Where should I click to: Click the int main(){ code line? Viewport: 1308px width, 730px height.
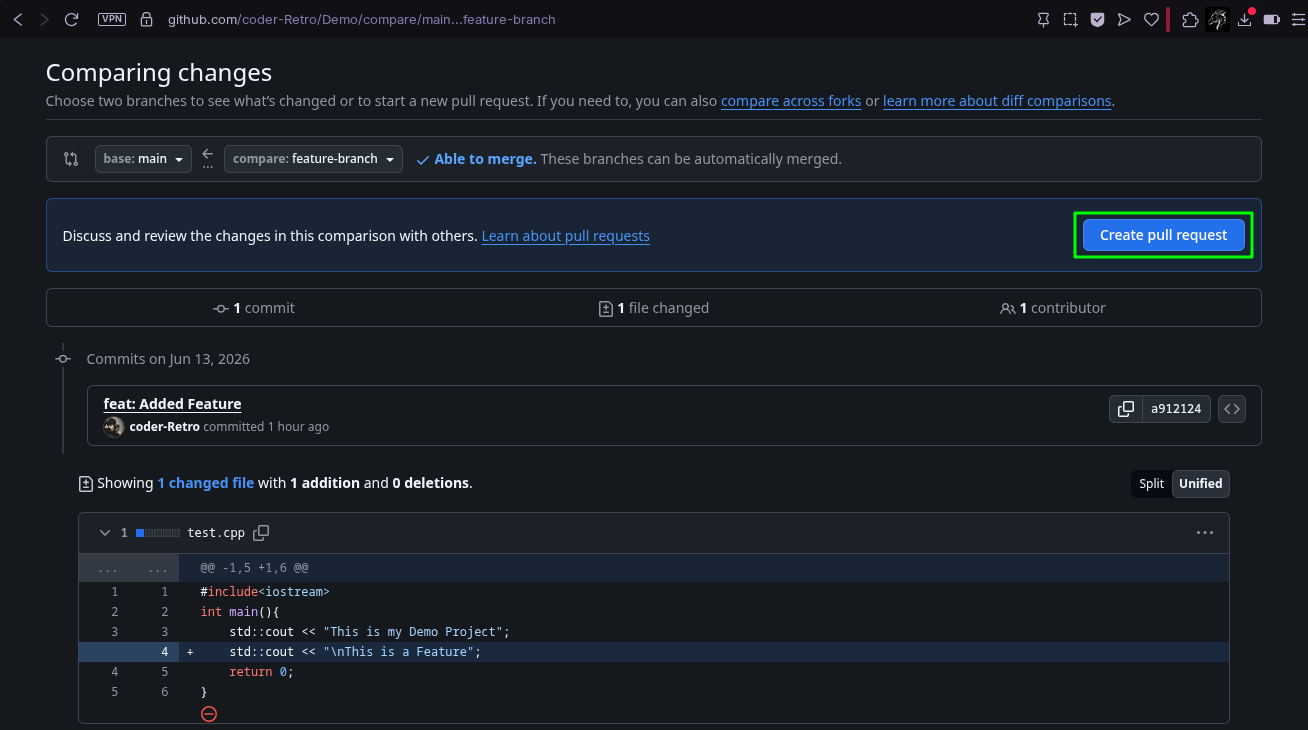(240, 612)
